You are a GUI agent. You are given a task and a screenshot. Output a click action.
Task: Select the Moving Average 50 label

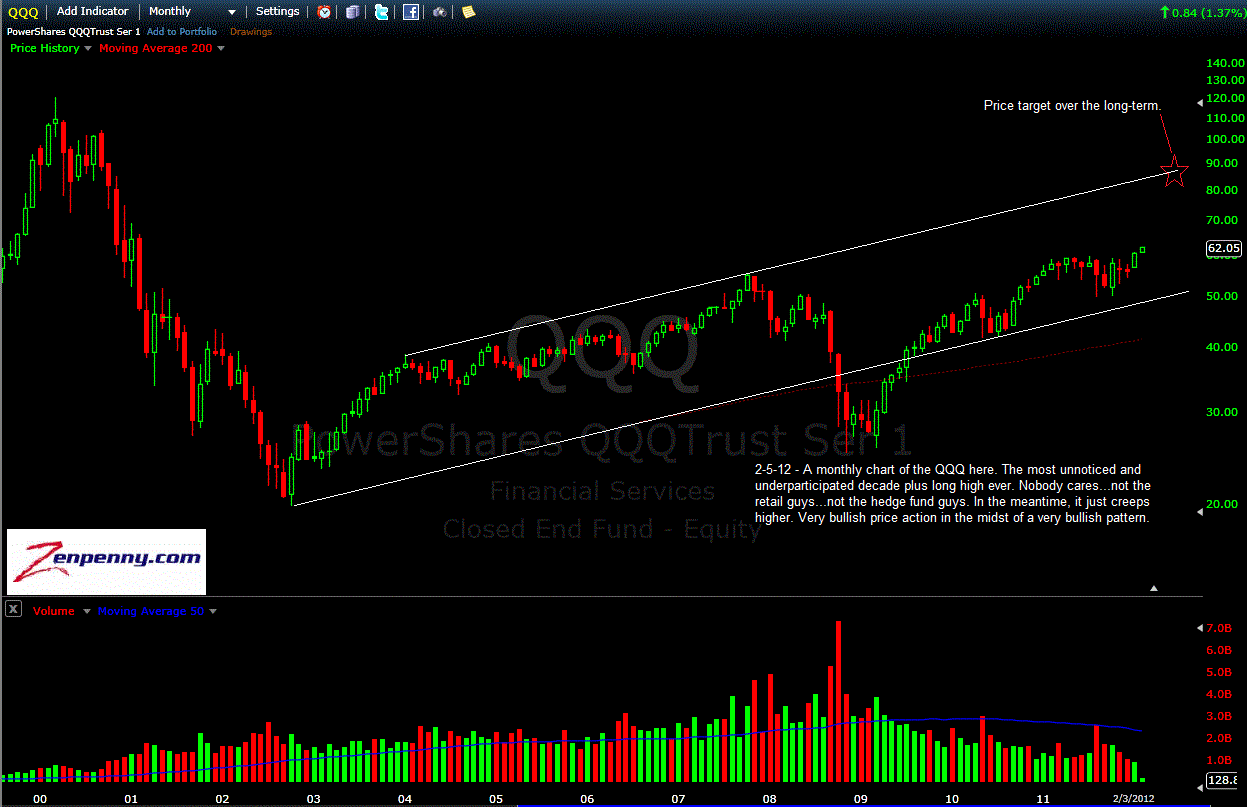pos(150,611)
